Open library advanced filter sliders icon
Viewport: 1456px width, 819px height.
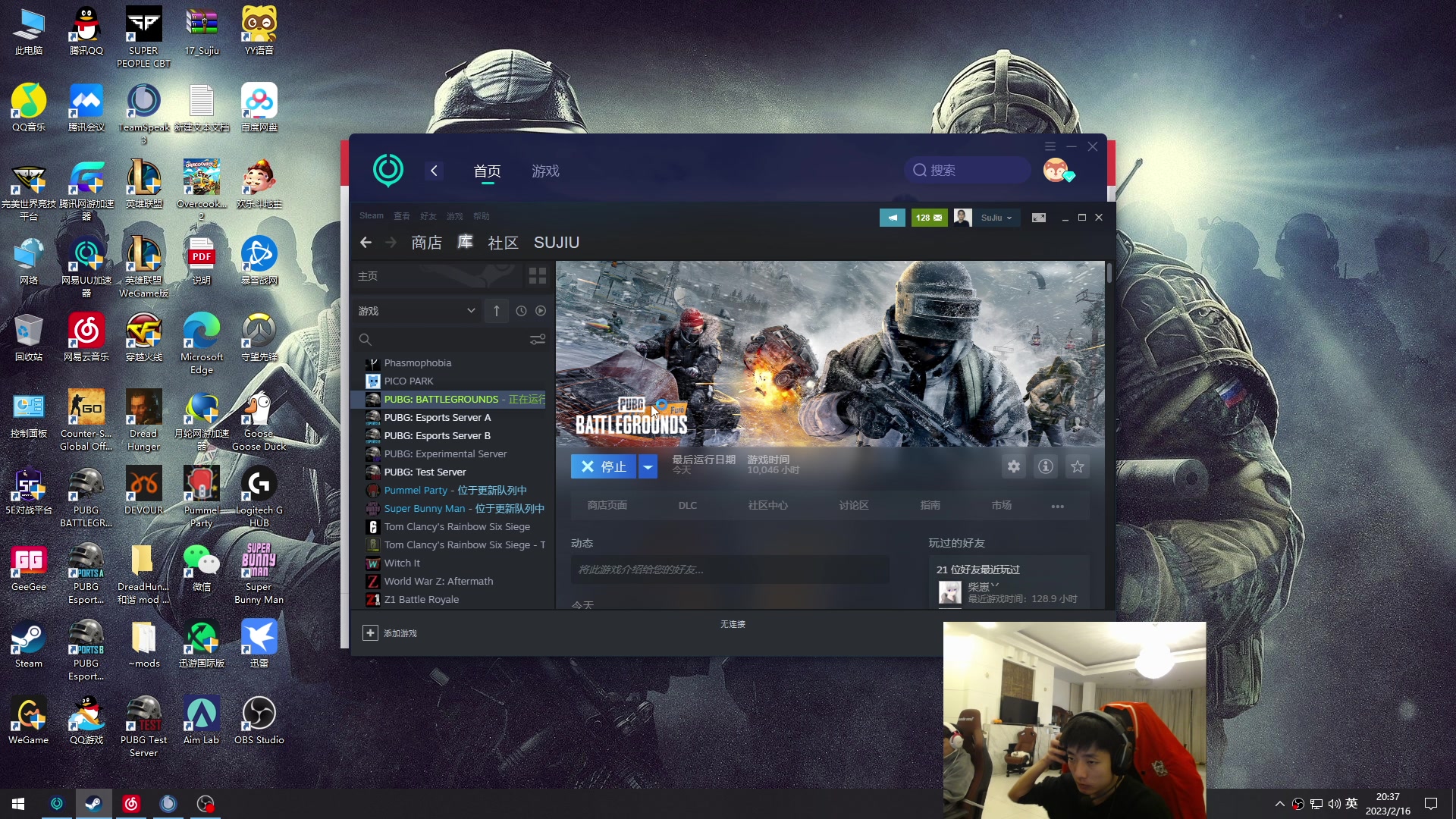(x=538, y=340)
